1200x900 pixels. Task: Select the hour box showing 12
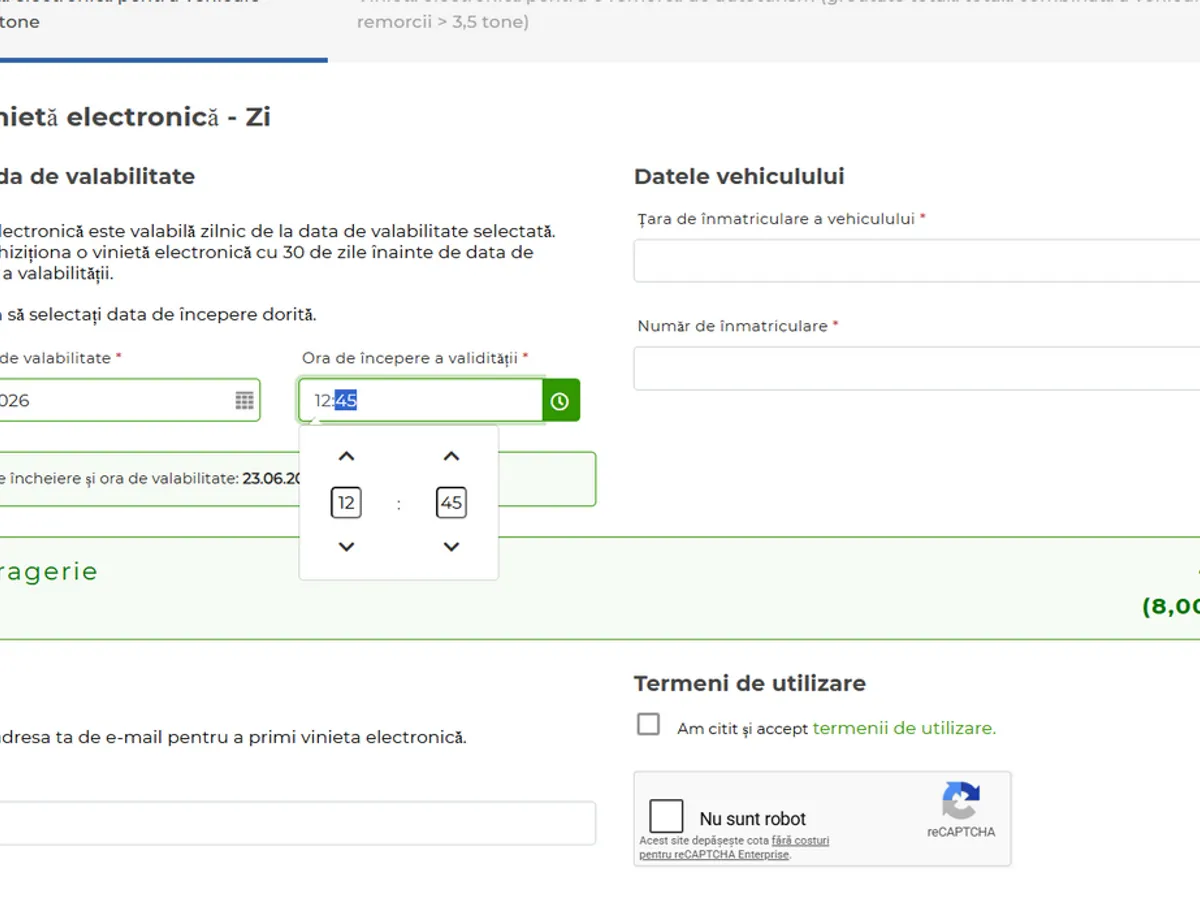(x=346, y=502)
